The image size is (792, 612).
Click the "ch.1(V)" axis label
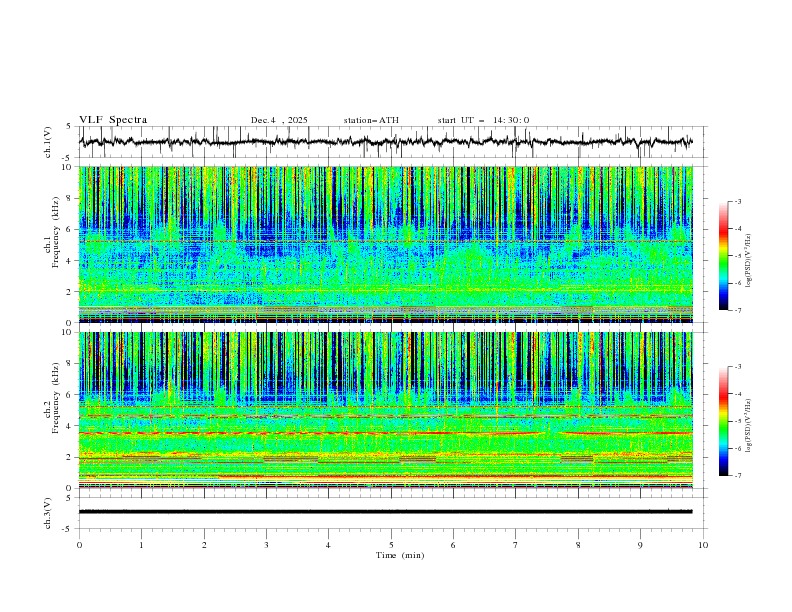click(48, 142)
